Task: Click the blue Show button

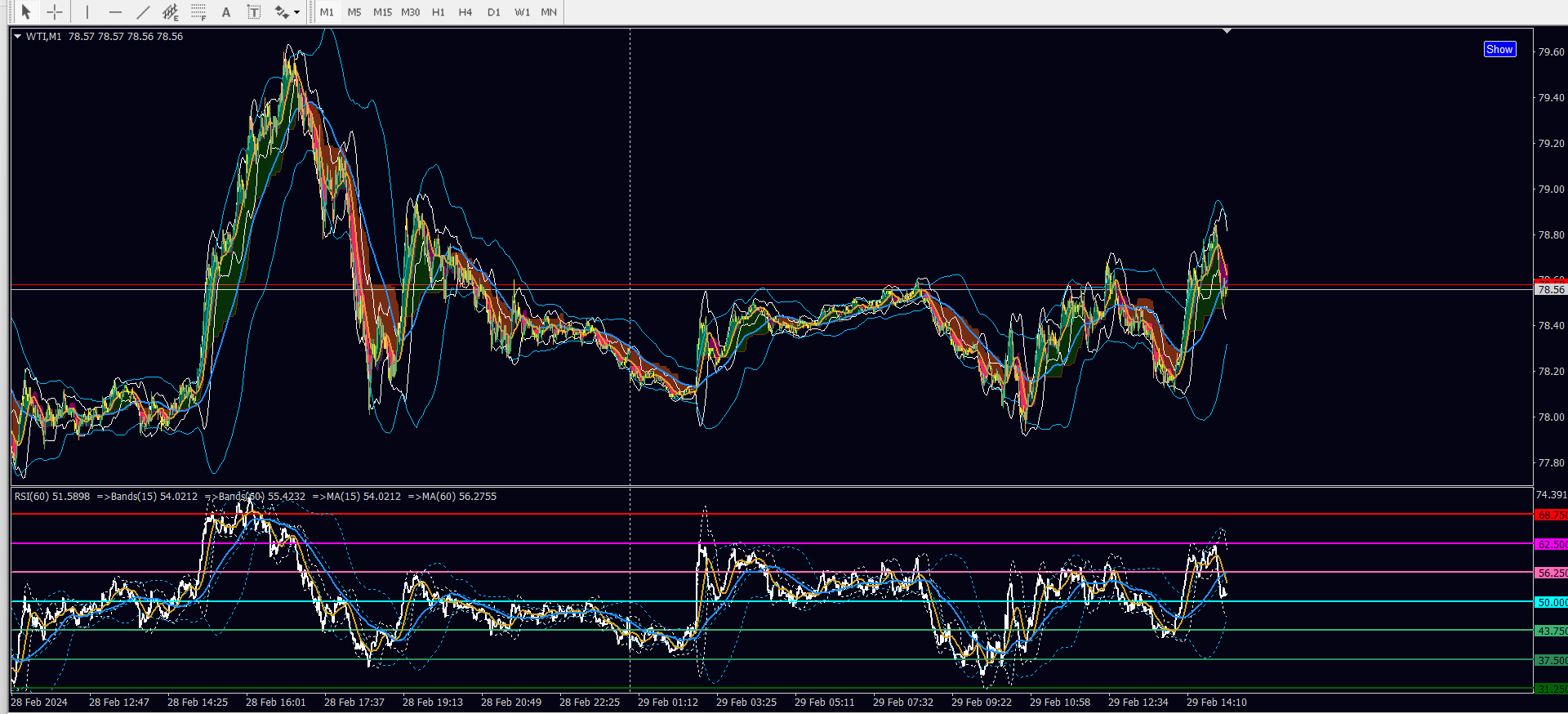Action: click(x=1499, y=49)
